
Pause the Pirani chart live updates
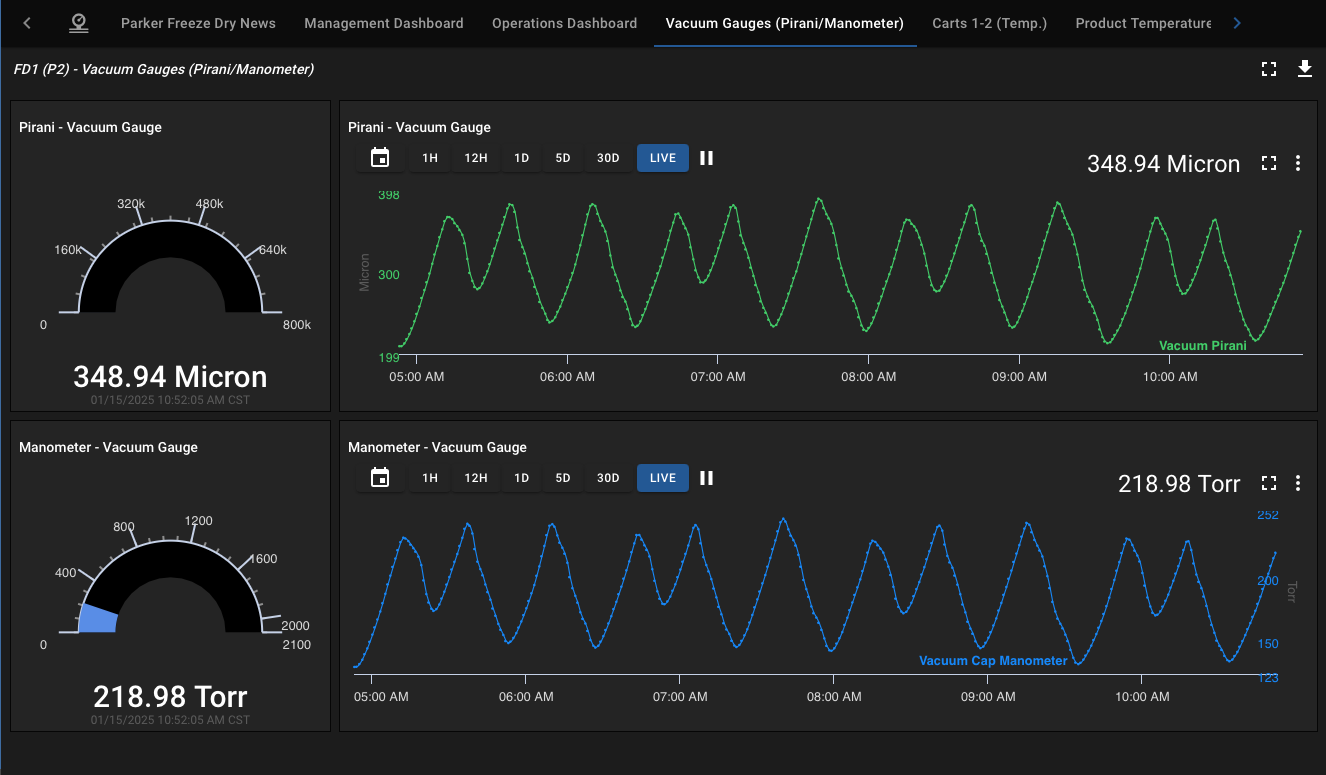(706, 158)
